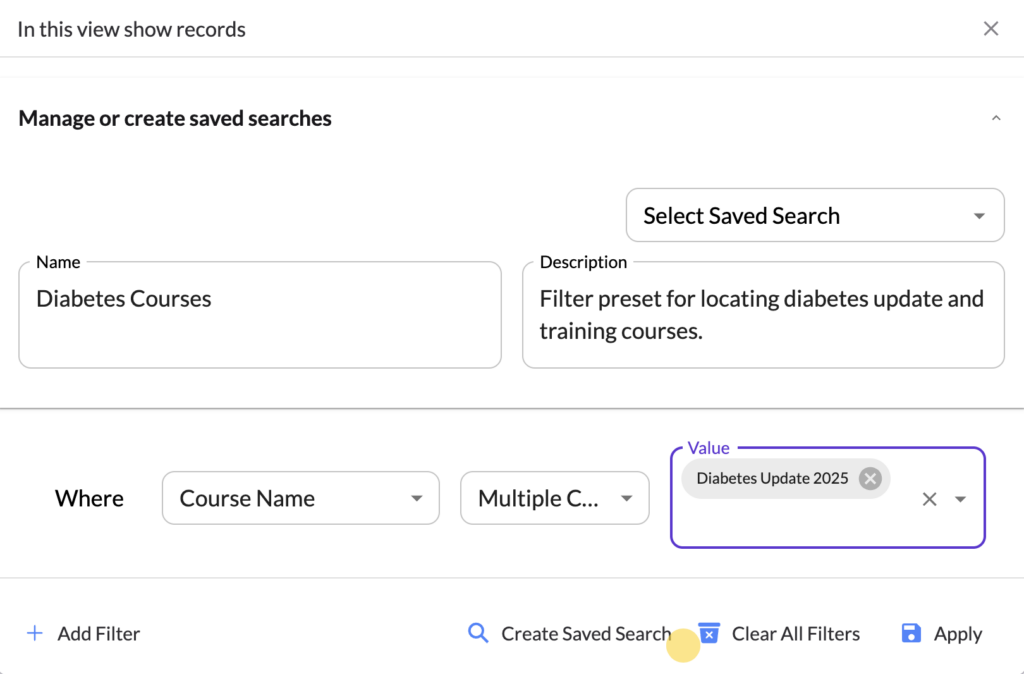Close the 'In this view show records' dialog

point(990,29)
